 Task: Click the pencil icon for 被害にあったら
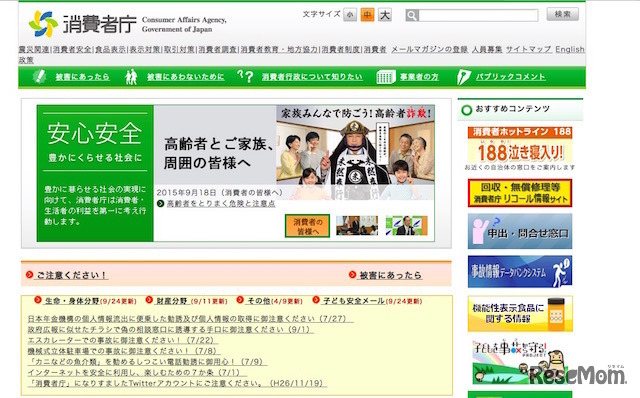tap(40, 76)
